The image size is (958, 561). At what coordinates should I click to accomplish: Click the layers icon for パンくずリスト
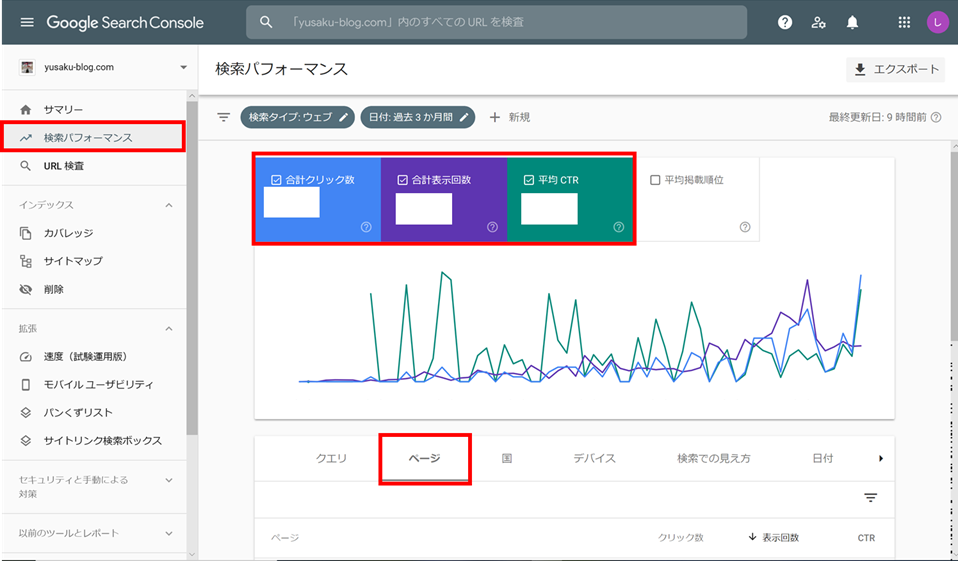pyautogui.click(x=26, y=412)
